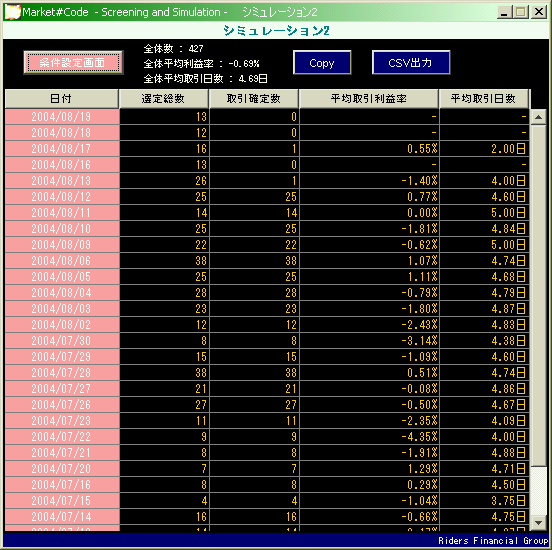This screenshot has width=552, height=550.
Task: Maximize the simulation window
Action: point(521,12)
